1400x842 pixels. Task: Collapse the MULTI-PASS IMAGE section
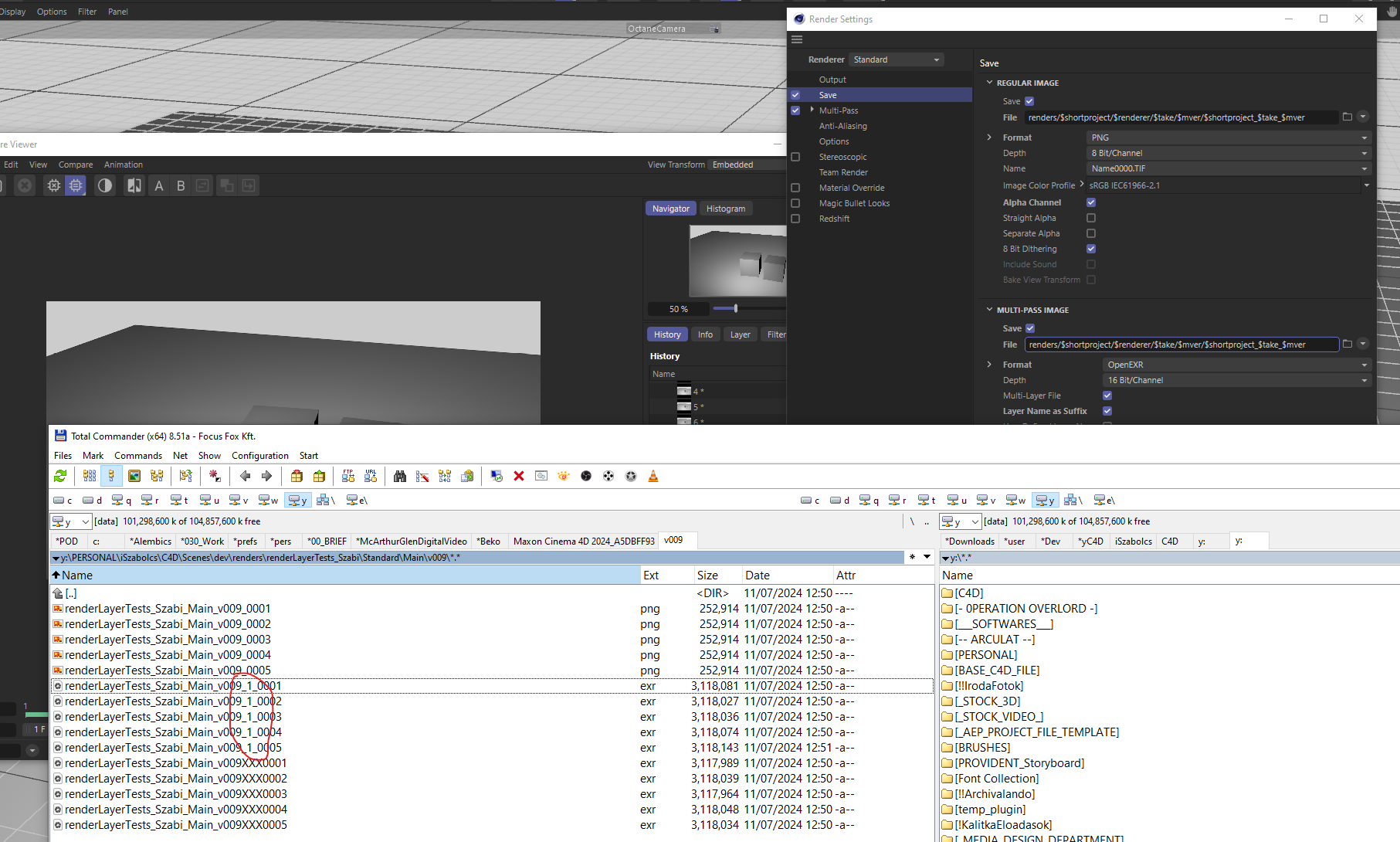(x=990, y=310)
